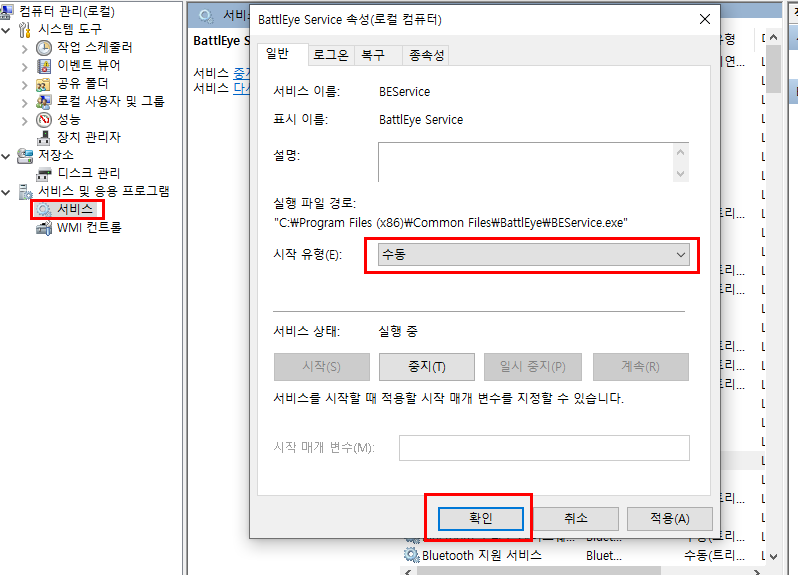Collapse Services and Applications node
Viewport: 798px width, 575px height.
6,192
